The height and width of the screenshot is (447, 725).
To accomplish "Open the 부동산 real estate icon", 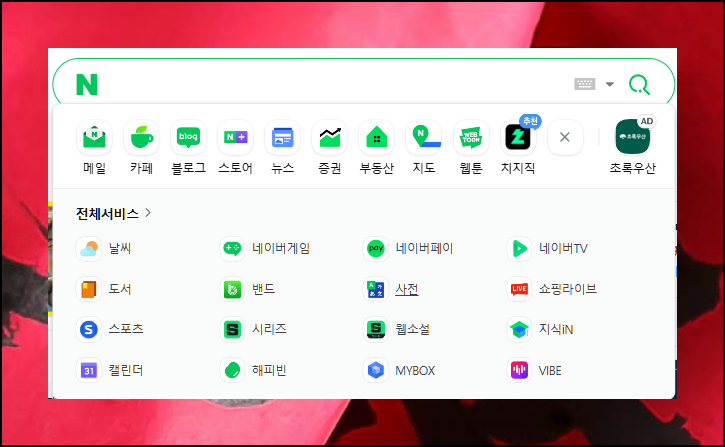I will (x=376, y=137).
